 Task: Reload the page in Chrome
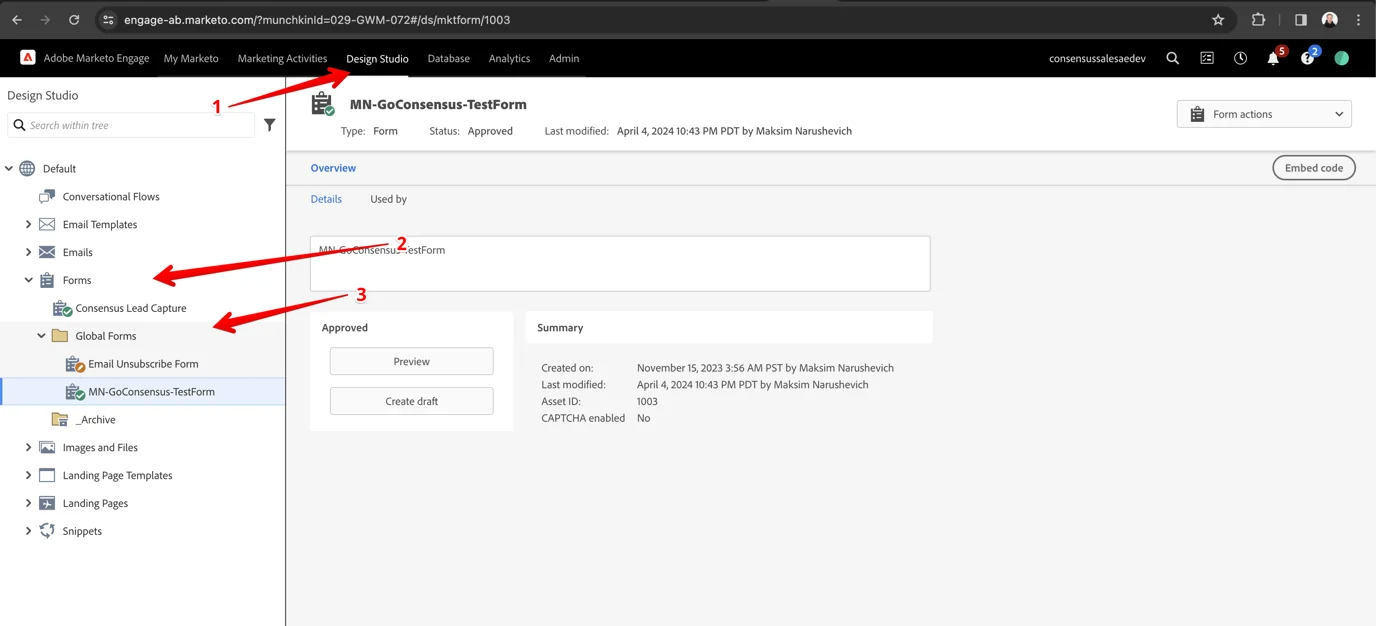point(74,19)
